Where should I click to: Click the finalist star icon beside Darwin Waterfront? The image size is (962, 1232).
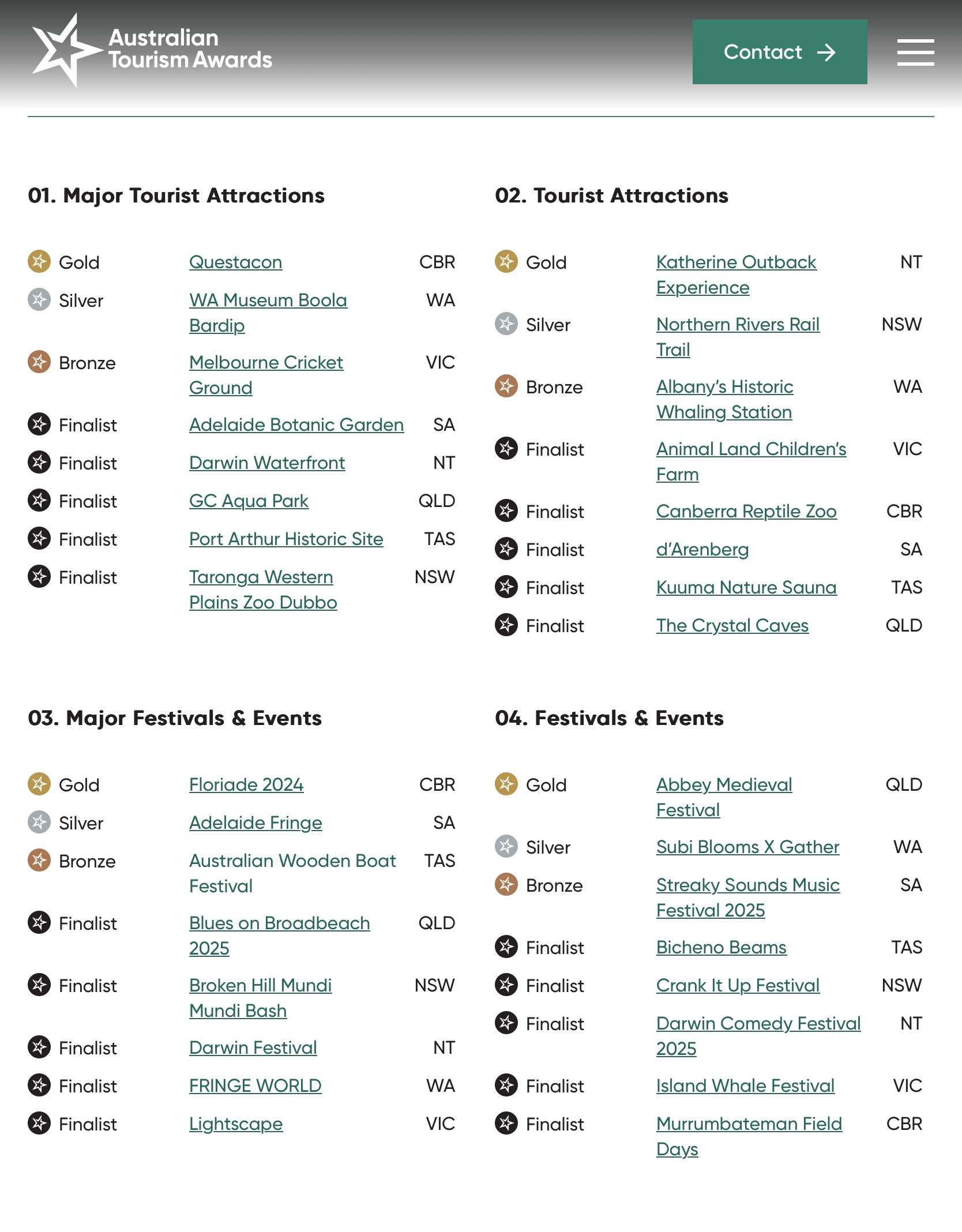click(x=39, y=463)
